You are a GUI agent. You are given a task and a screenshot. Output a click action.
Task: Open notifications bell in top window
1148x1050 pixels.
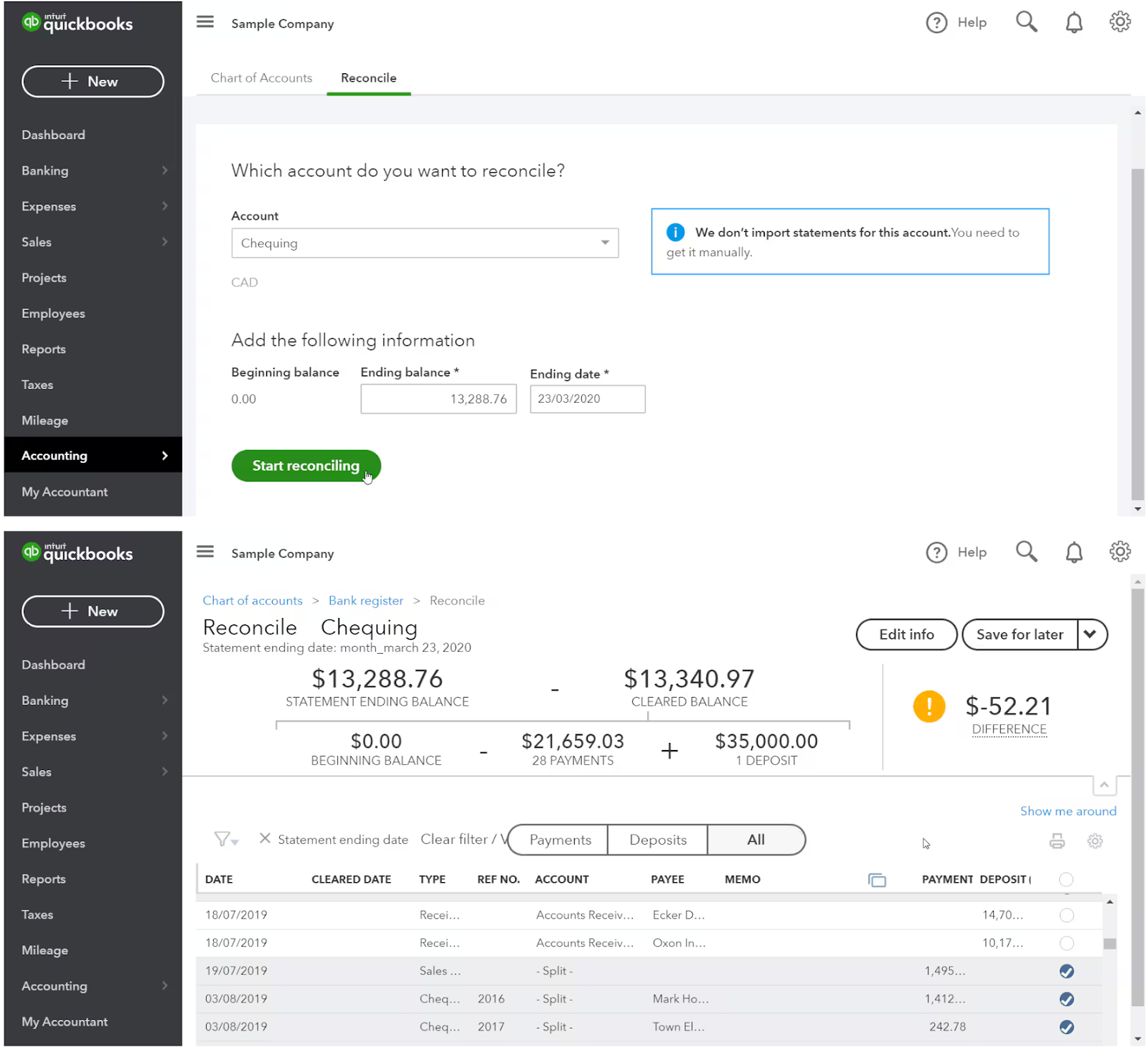coord(1074,23)
